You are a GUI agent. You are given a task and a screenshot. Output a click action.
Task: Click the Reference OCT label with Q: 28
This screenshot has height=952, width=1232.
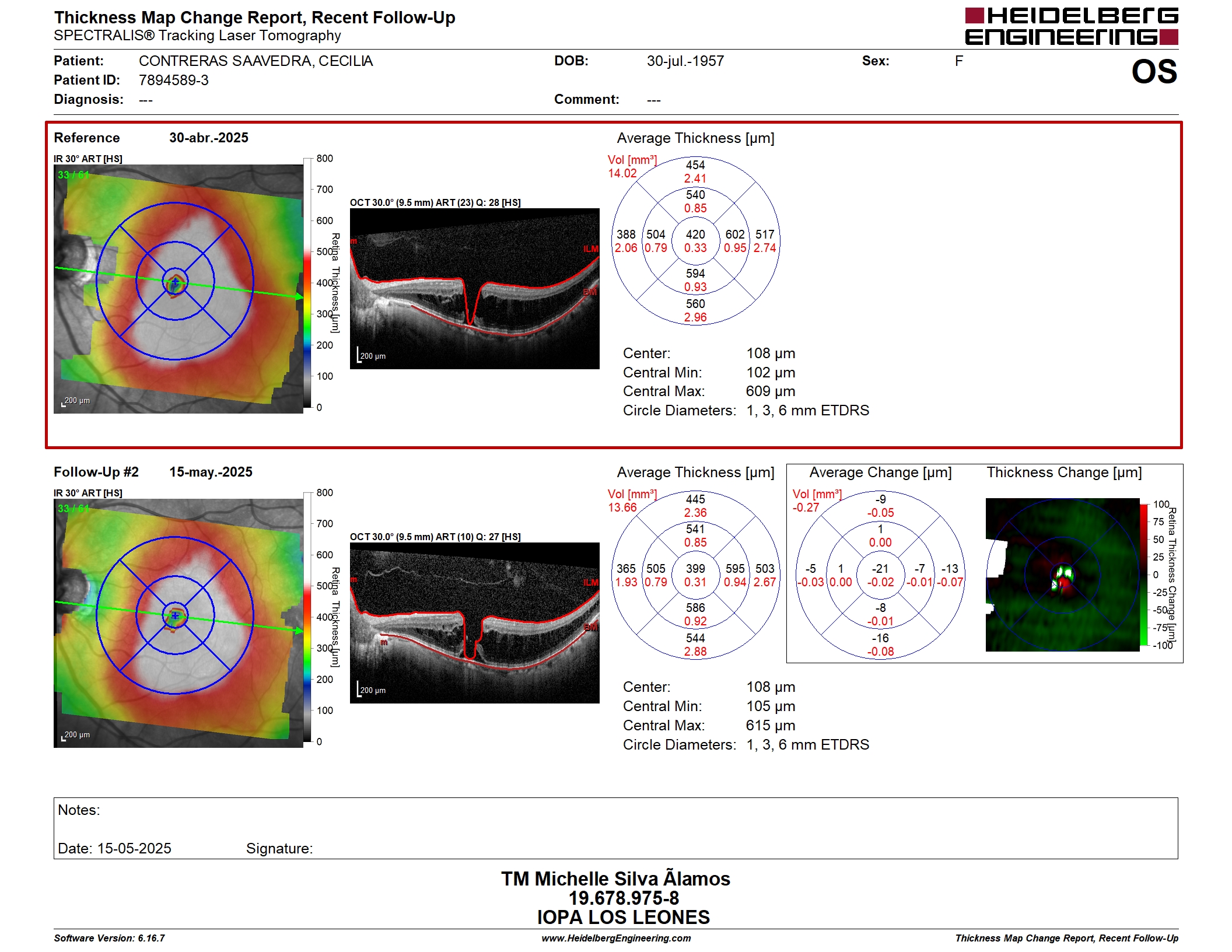point(435,202)
